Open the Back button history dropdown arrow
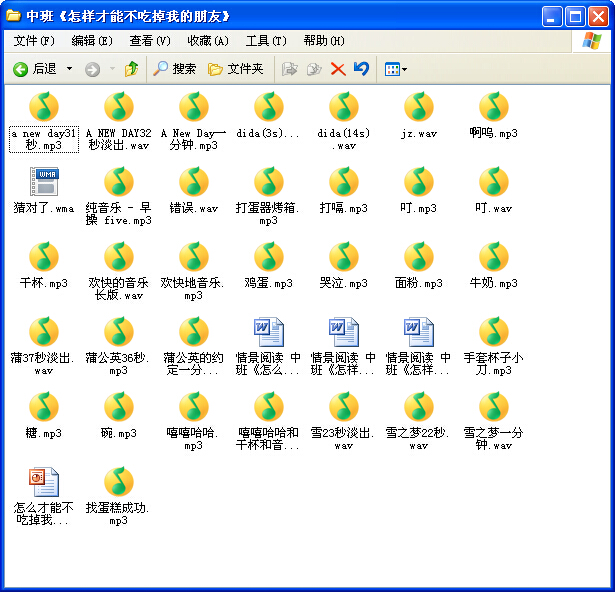615x592 pixels. (x=69, y=69)
